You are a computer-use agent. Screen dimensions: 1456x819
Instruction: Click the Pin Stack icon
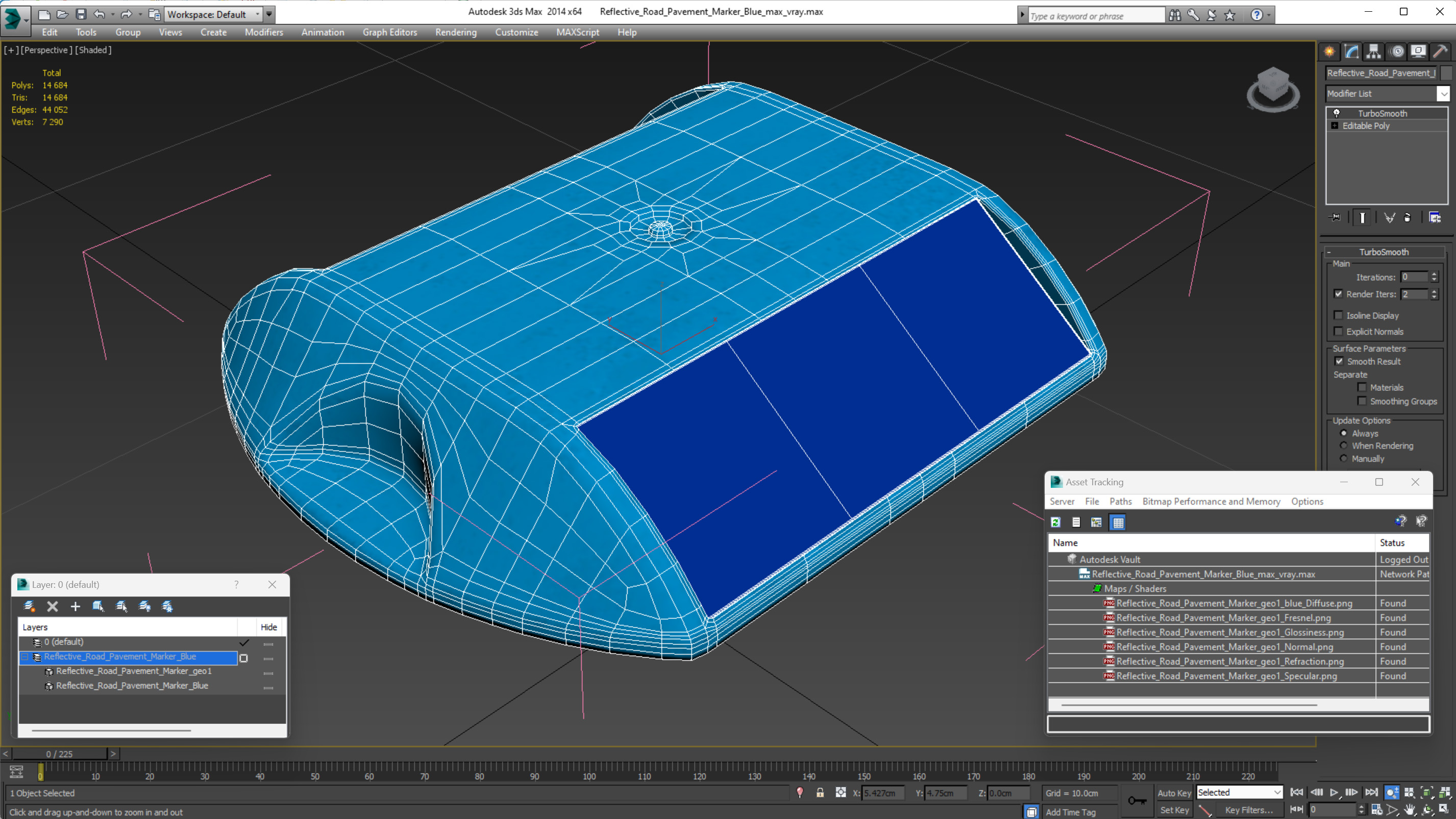coord(1335,217)
